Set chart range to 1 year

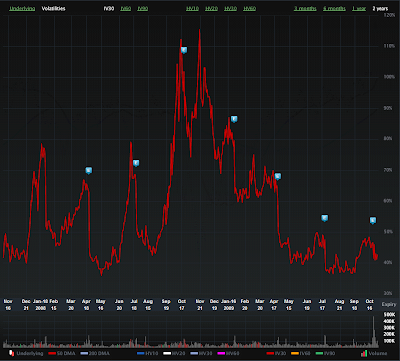359,9
